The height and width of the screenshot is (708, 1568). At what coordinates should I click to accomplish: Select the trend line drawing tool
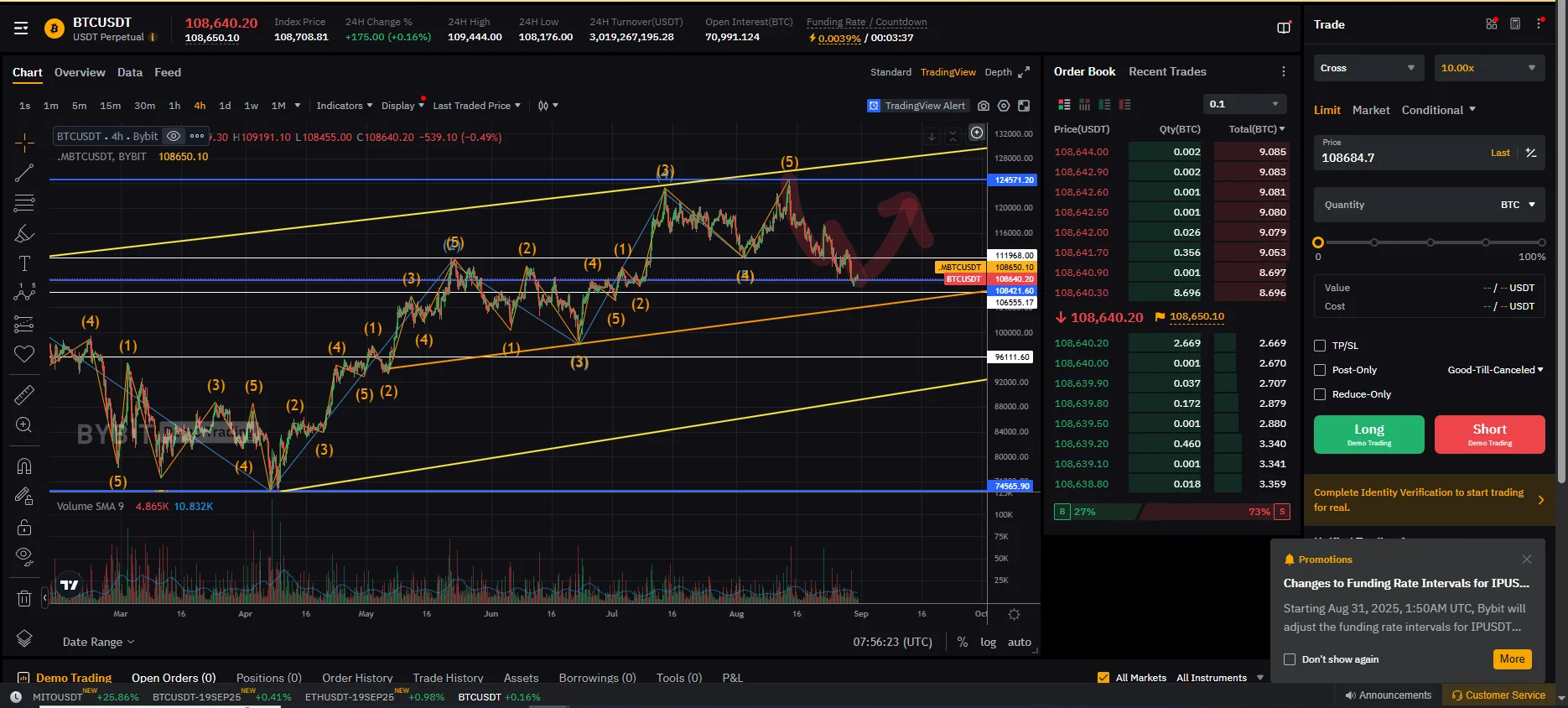tap(24, 173)
